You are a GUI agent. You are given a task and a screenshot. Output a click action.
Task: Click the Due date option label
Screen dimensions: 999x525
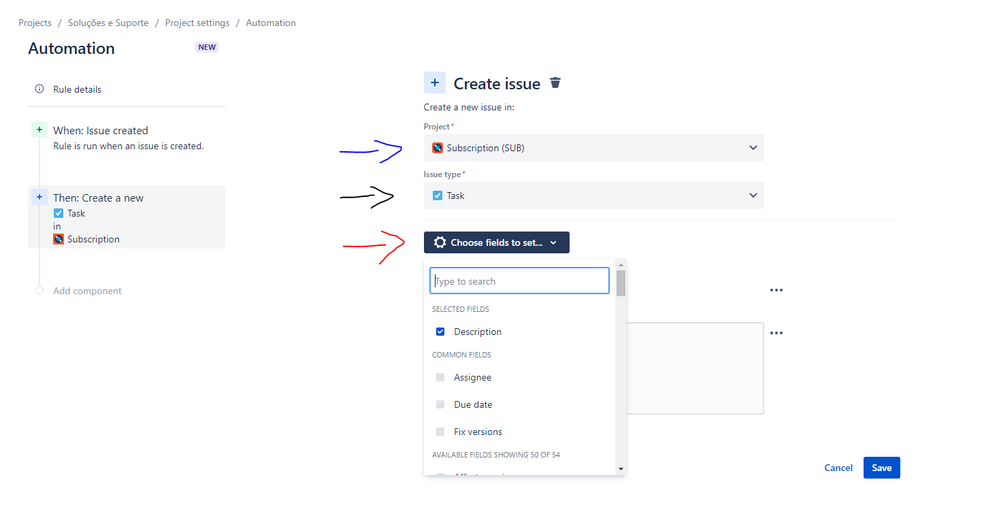click(473, 404)
